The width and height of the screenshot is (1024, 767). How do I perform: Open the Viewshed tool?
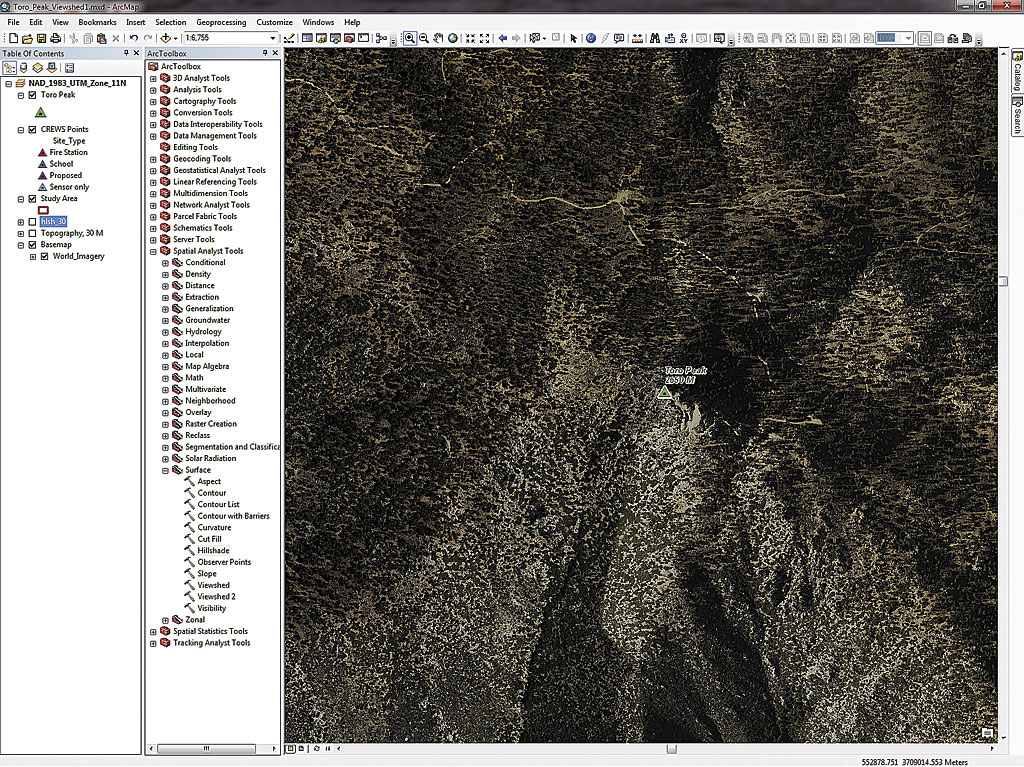coord(214,585)
